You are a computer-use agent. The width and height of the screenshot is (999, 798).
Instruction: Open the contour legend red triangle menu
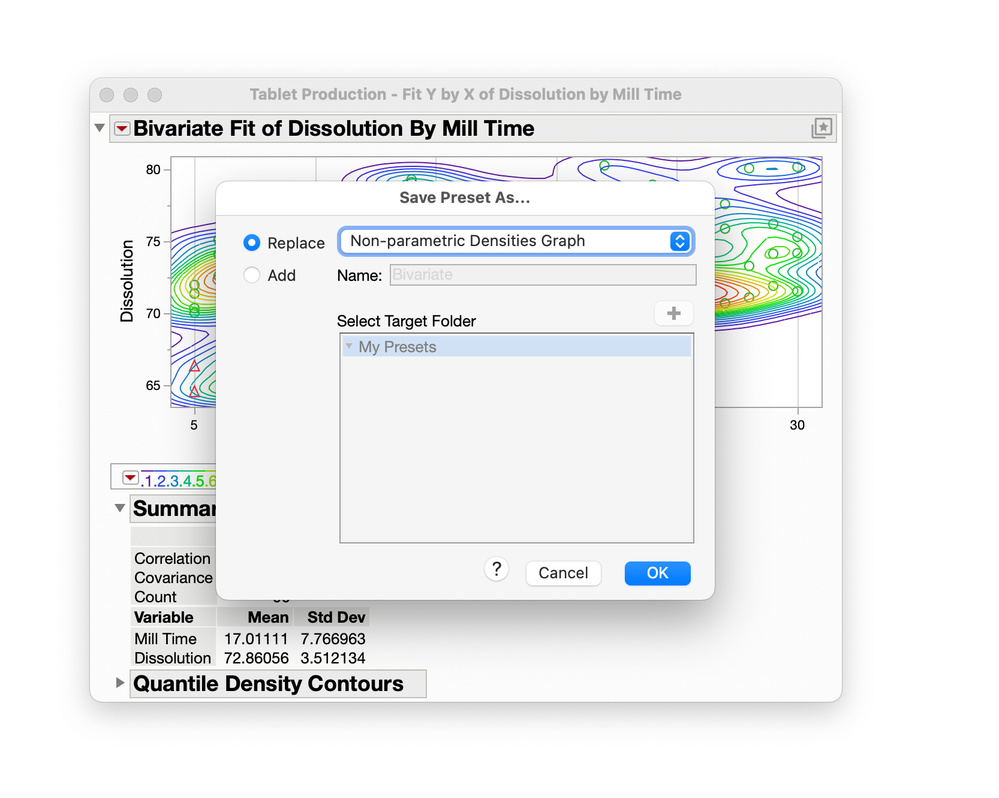click(x=130, y=477)
